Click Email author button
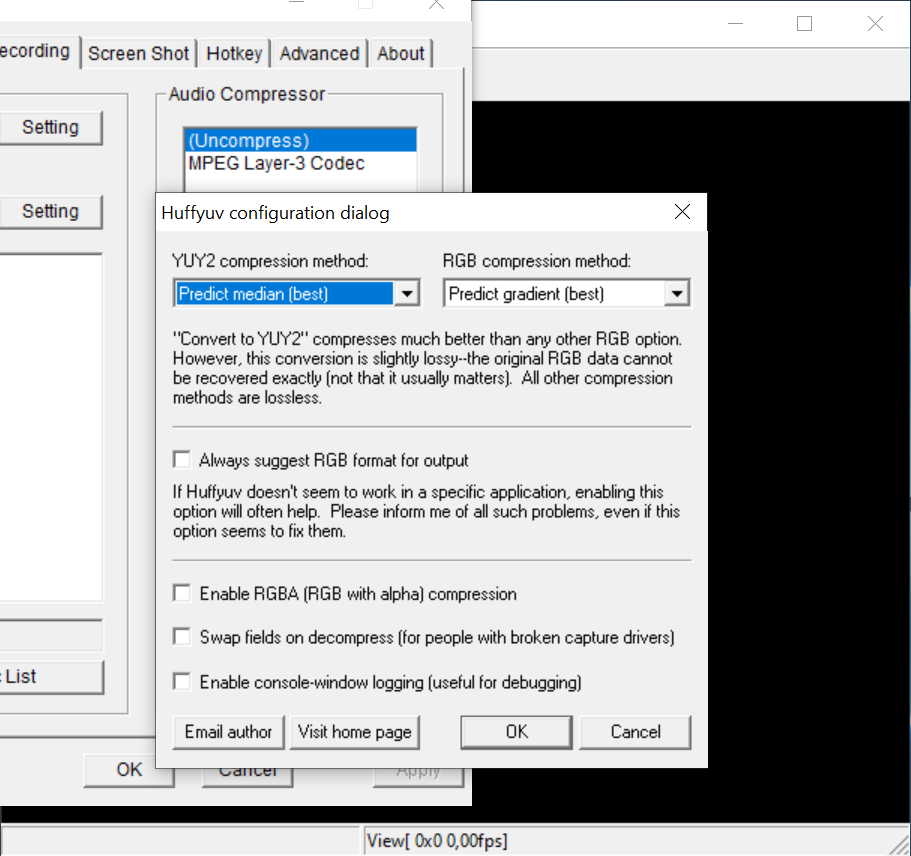Viewport: 911px width, 856px height. [228, 732]
